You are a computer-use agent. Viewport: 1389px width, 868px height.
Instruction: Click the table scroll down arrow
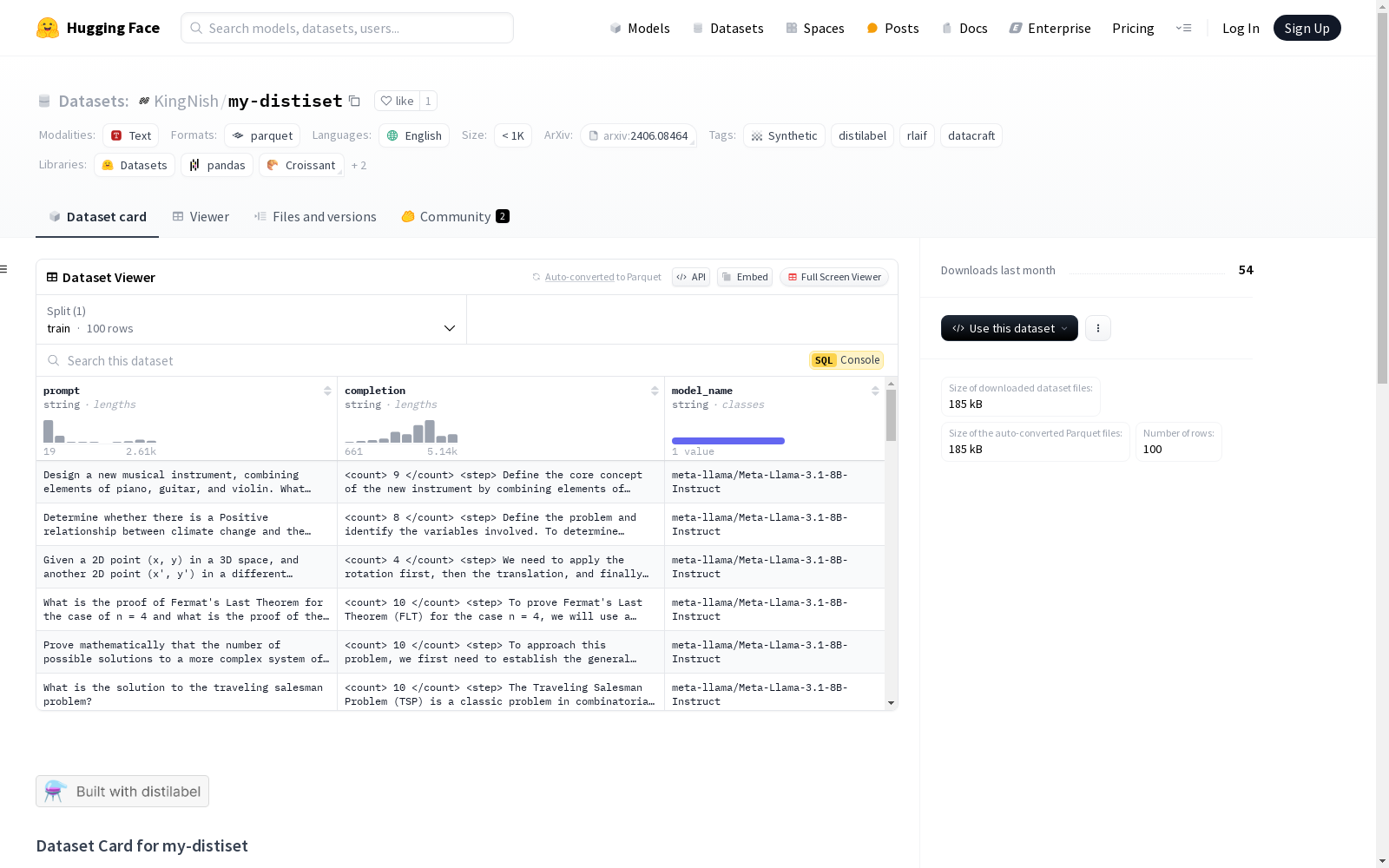pyautogui.click(x=891, y=703)
